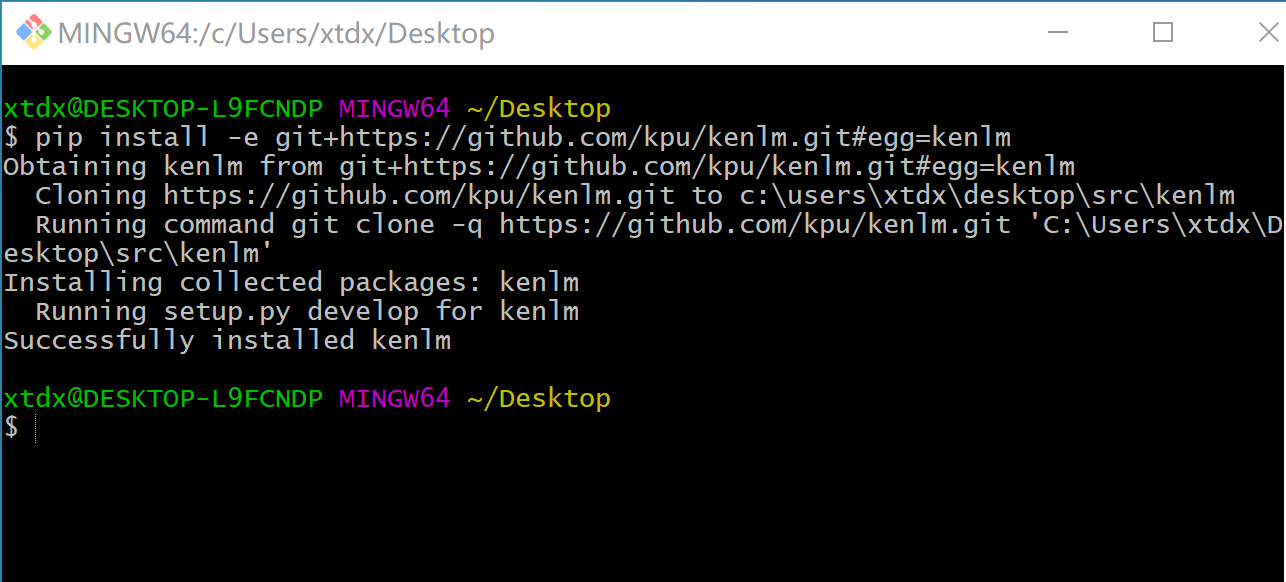
Task: Minimize the MINGW64 terminal window
Action: point(1058,33)
